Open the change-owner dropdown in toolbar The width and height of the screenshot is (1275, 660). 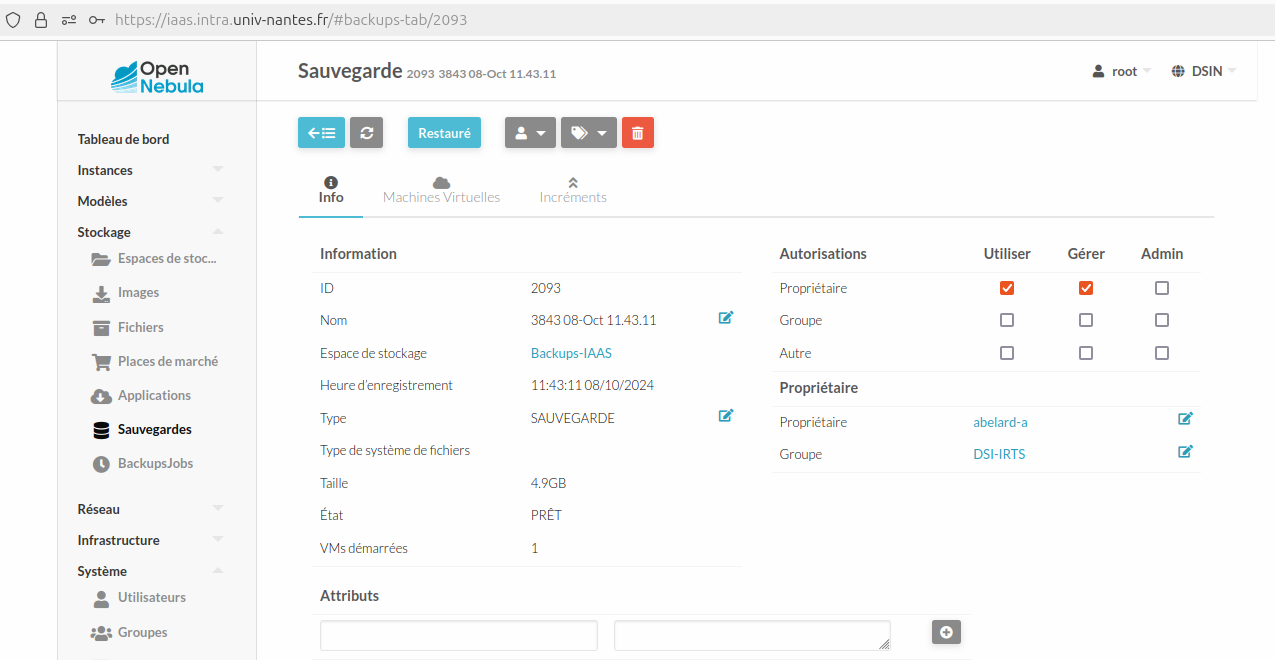[530, 132]
